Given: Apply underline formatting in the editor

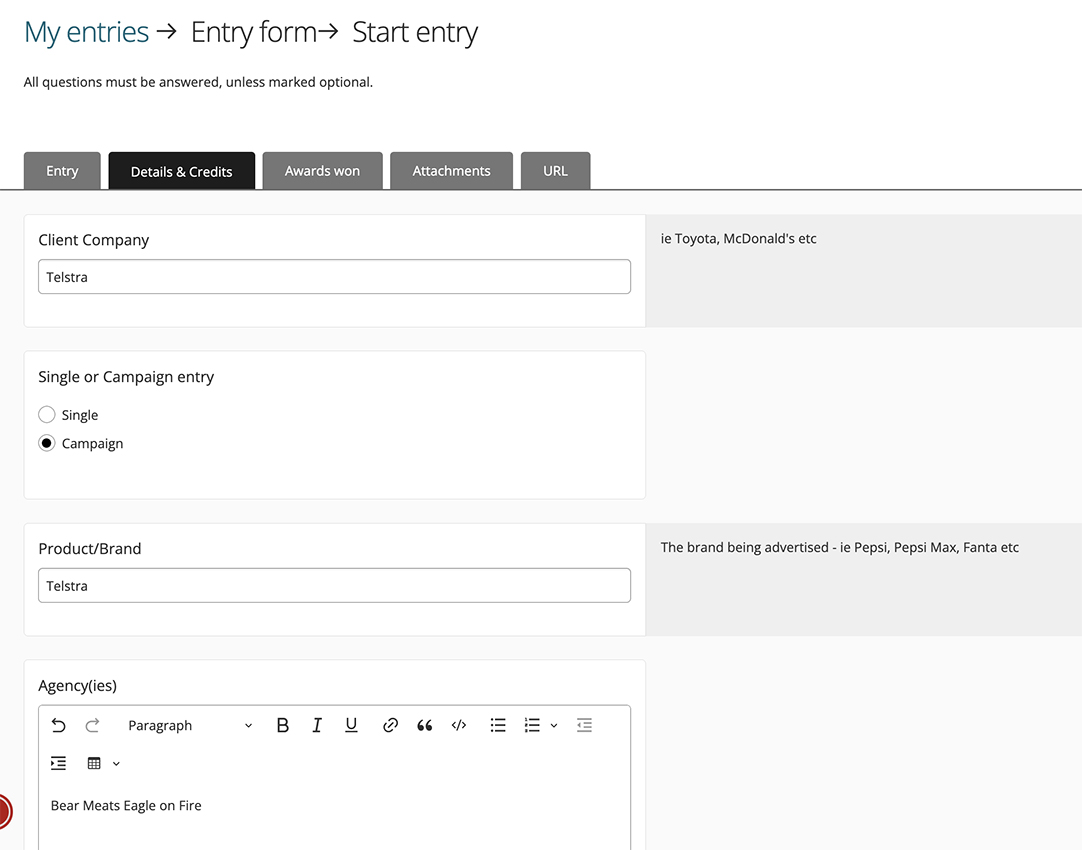Looking at the screenshot, I should pos(351,726).
